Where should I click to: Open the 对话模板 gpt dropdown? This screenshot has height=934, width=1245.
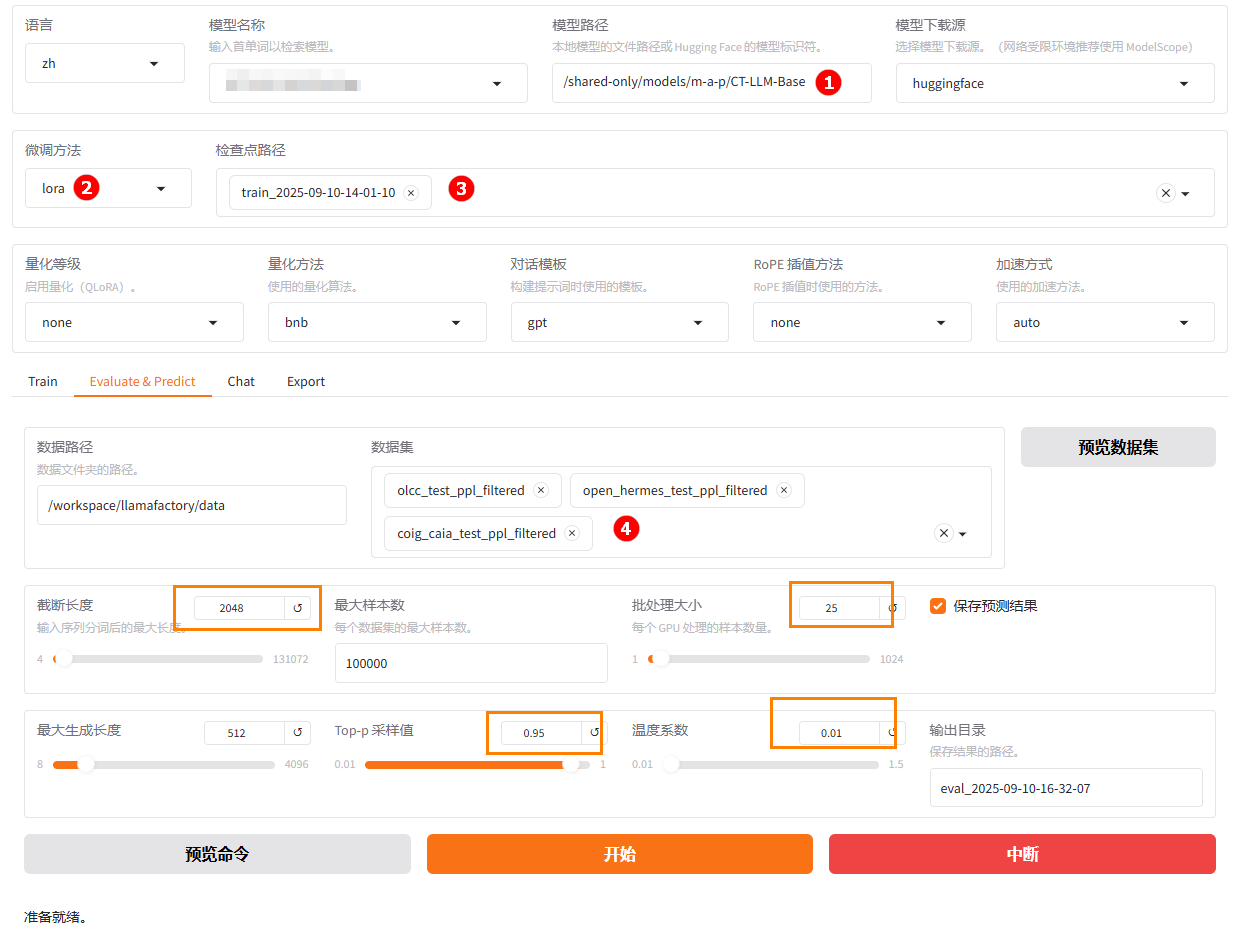(619, 322)
